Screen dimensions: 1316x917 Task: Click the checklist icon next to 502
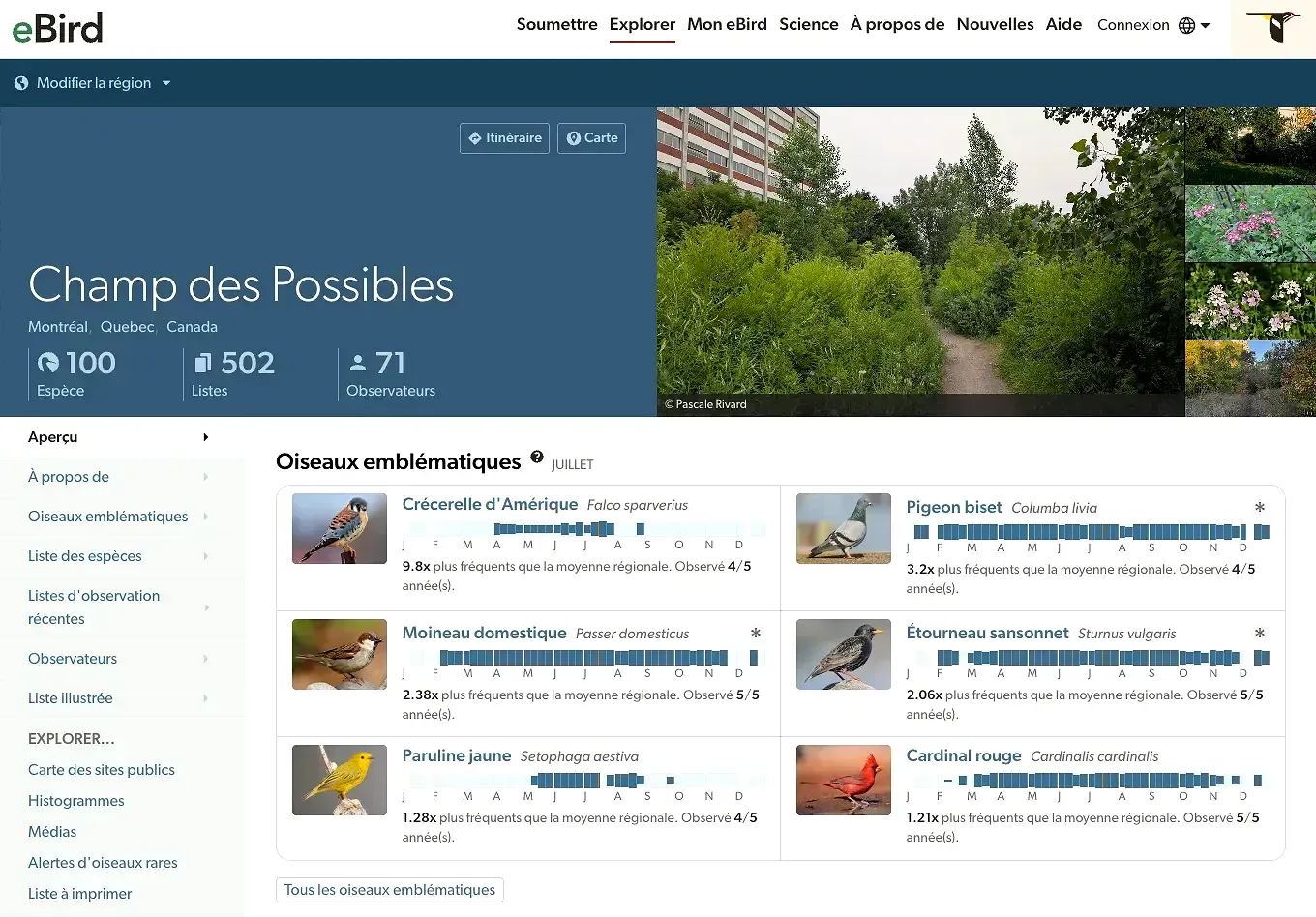pos(203,363)
